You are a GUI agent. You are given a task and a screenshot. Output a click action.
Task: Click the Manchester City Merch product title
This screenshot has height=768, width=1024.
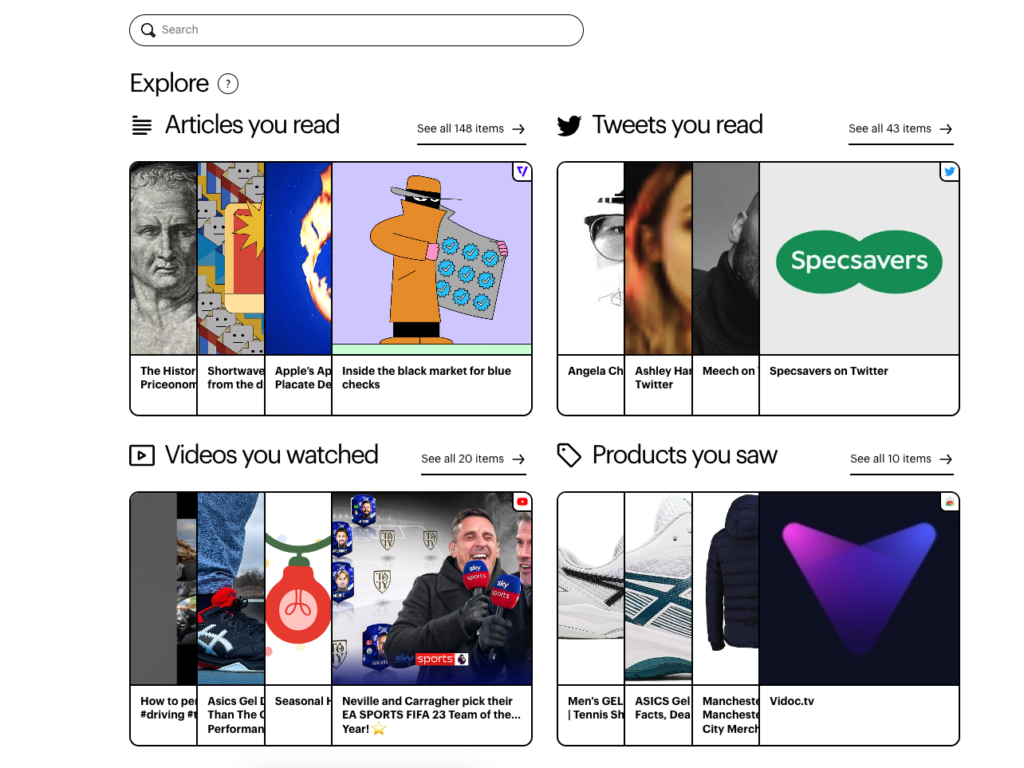click(730, 714)
